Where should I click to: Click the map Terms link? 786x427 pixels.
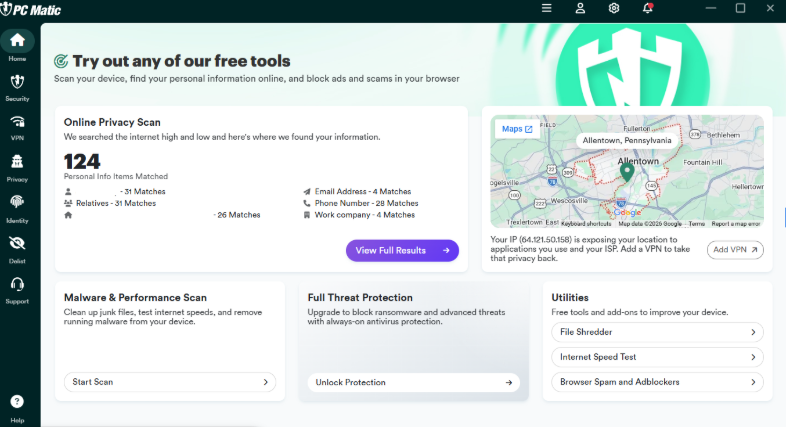coord(697,224)
